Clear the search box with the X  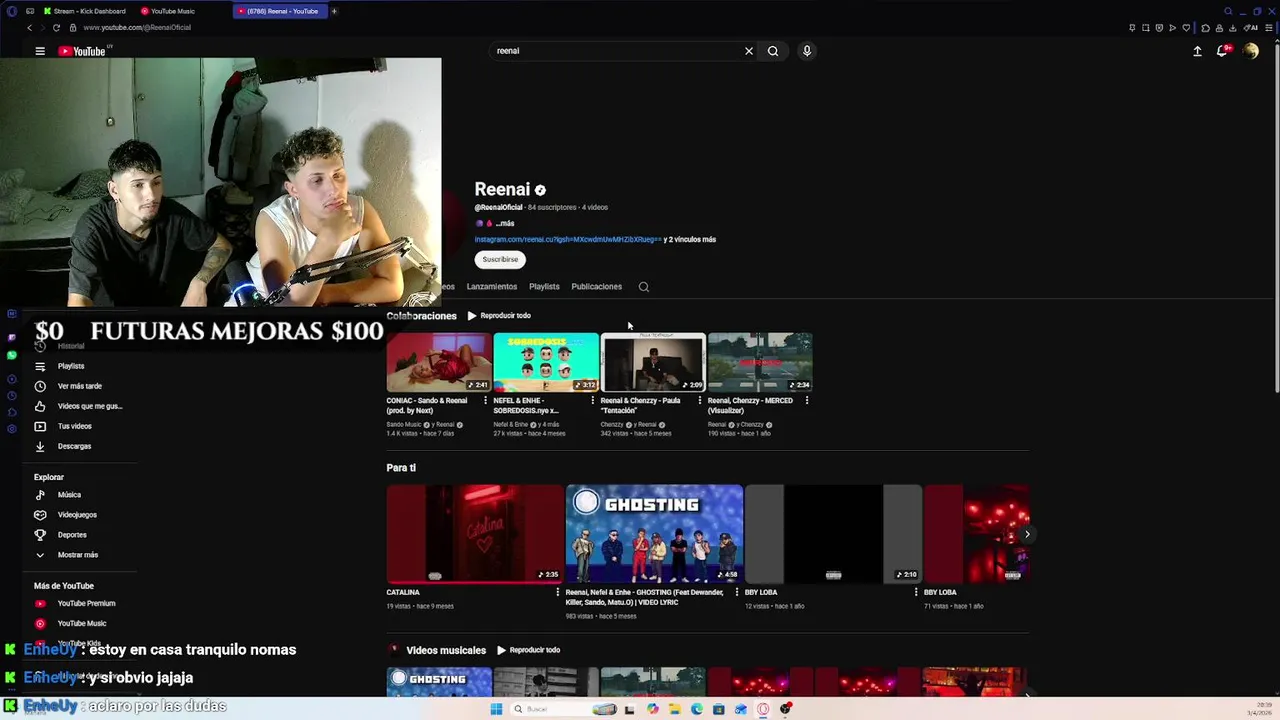(748, 51)
